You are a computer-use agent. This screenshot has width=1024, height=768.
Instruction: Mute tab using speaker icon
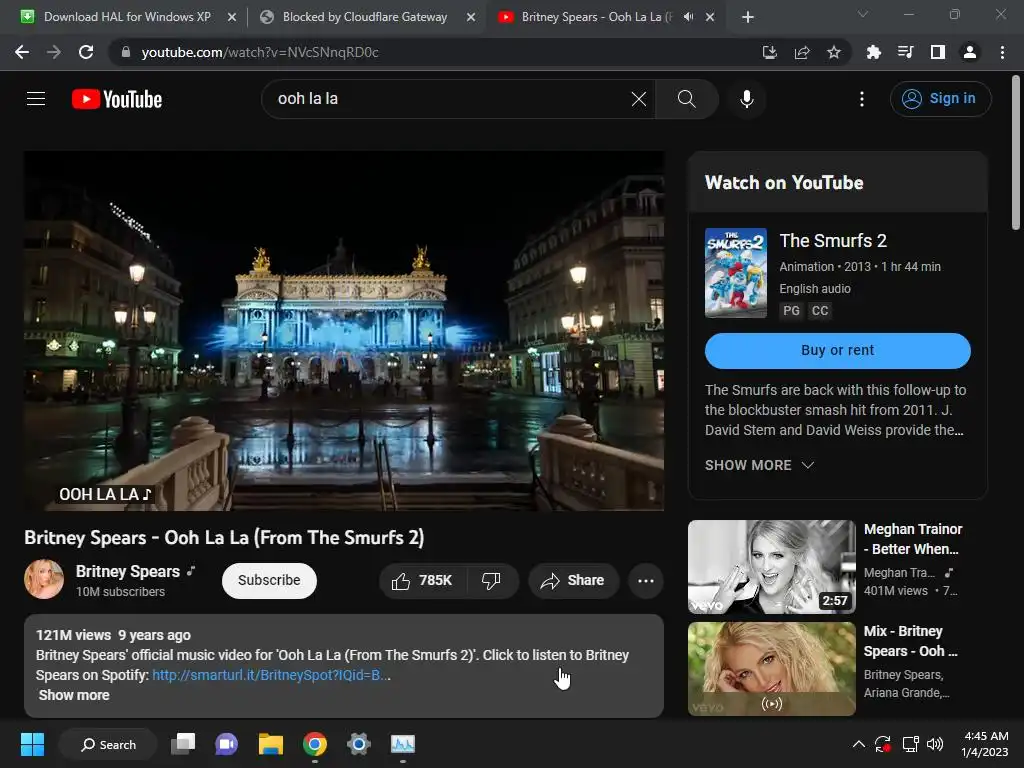[x=688, y=17]
